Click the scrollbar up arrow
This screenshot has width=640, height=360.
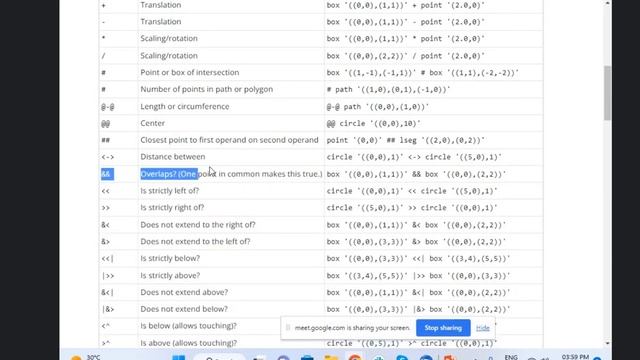pyautogui.click(x=608, y=3)
